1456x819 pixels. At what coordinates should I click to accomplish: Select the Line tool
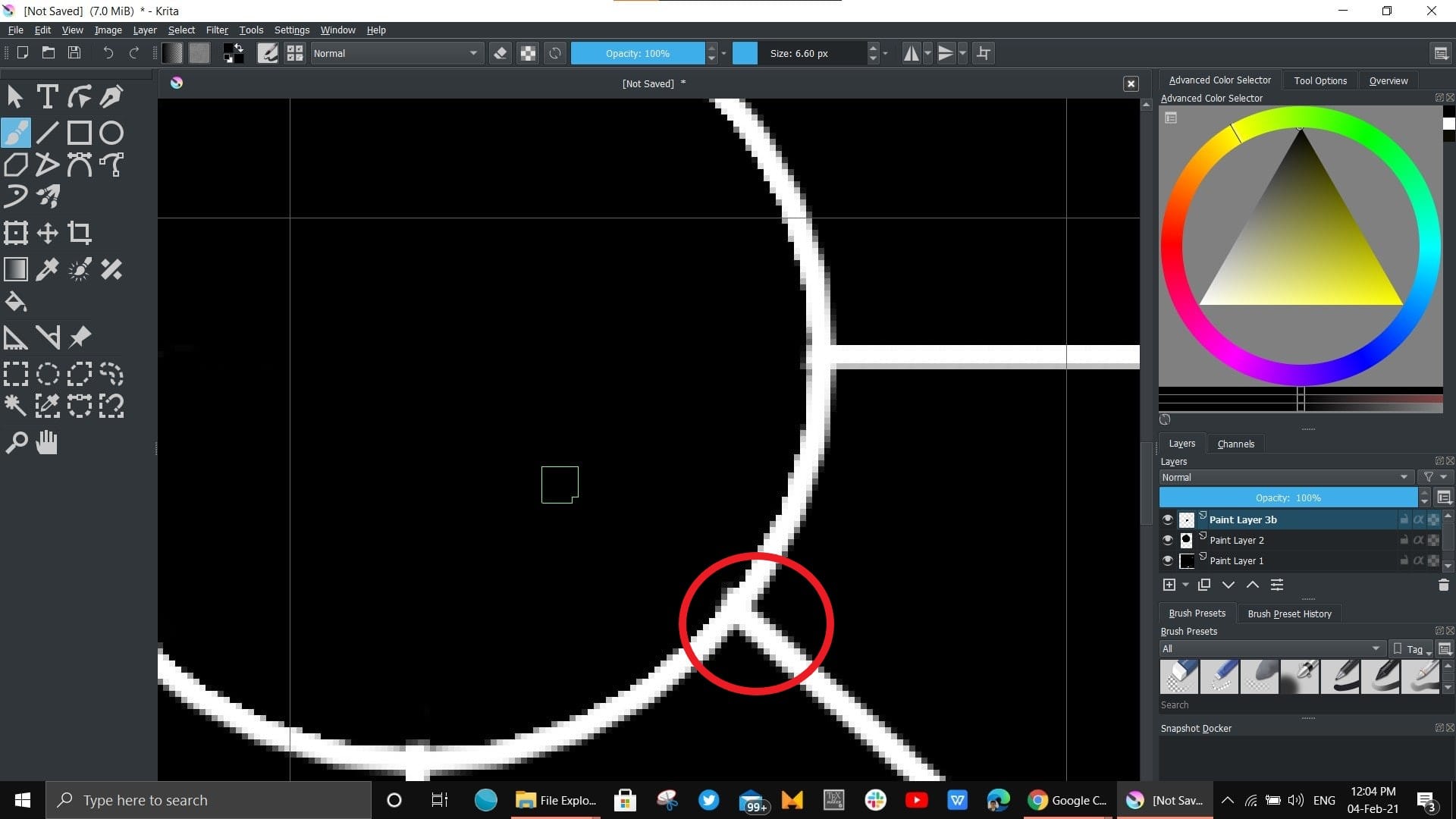pos(47,133)
